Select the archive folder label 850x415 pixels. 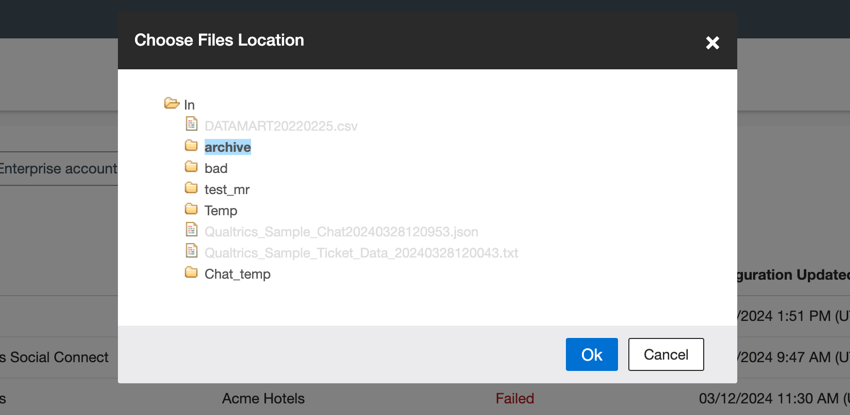[228, 147]
